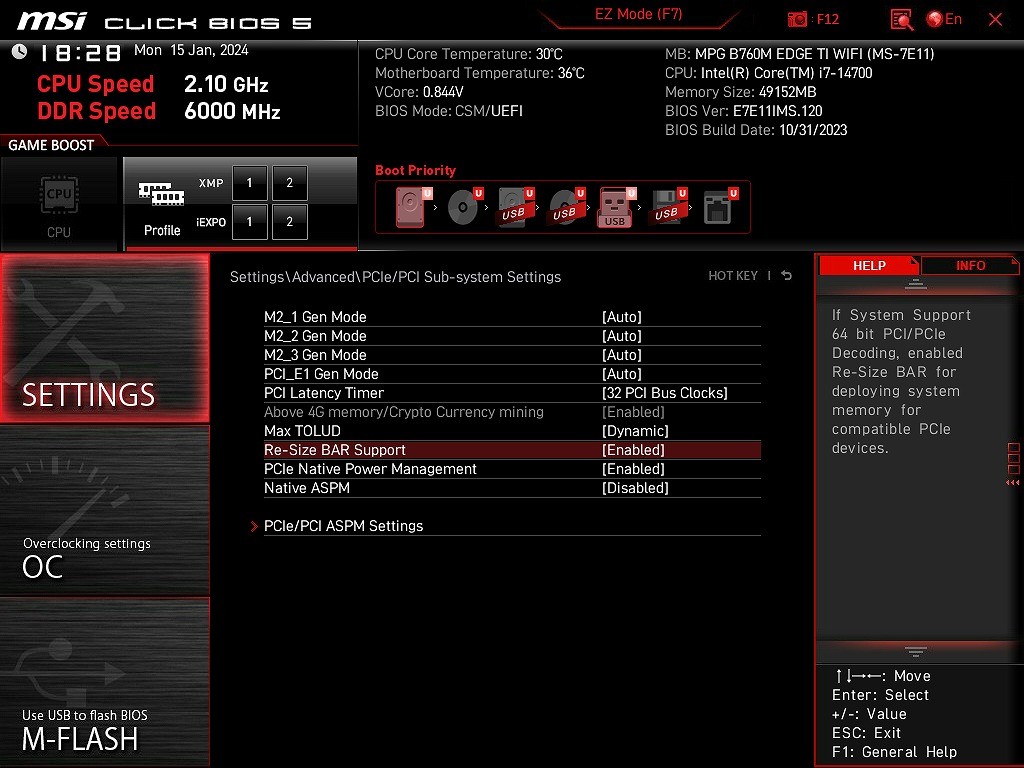This screenshot has width=1024, height=768.
Task: Select the Max TOLUD row label
Action: point(302,431)
